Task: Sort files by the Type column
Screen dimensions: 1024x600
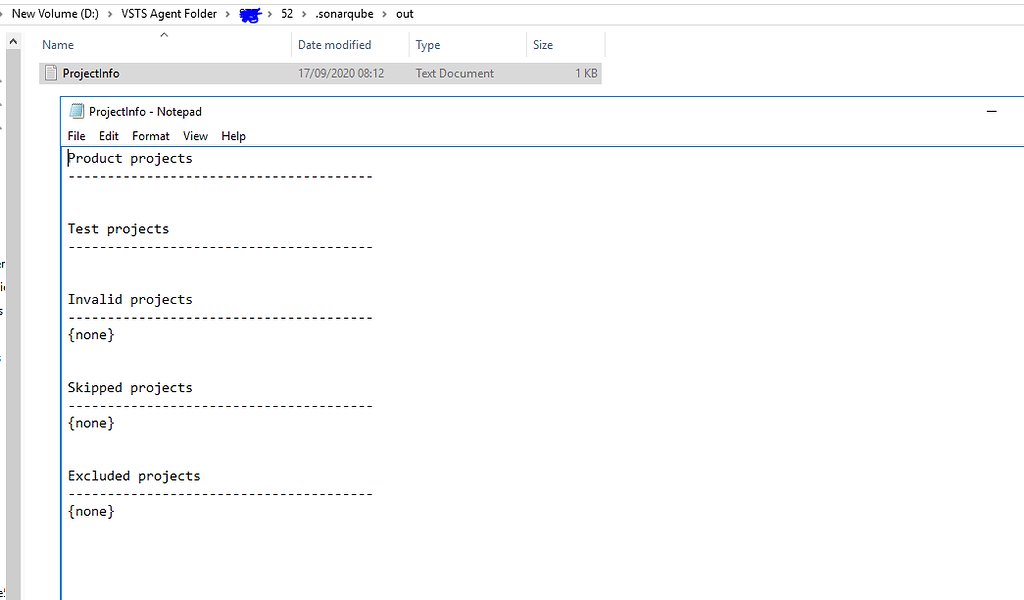Action: [x=427, y=45]
